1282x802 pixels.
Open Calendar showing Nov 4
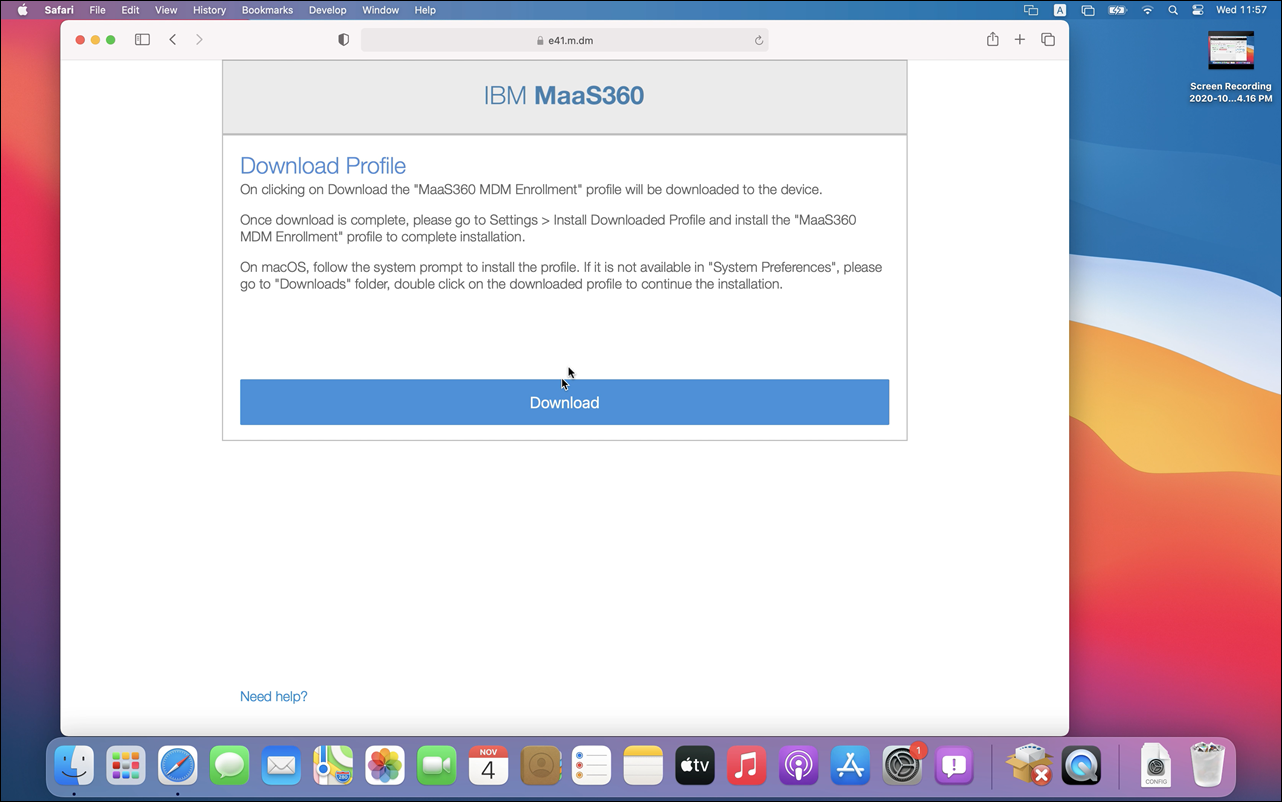click(x=488, y=766)
